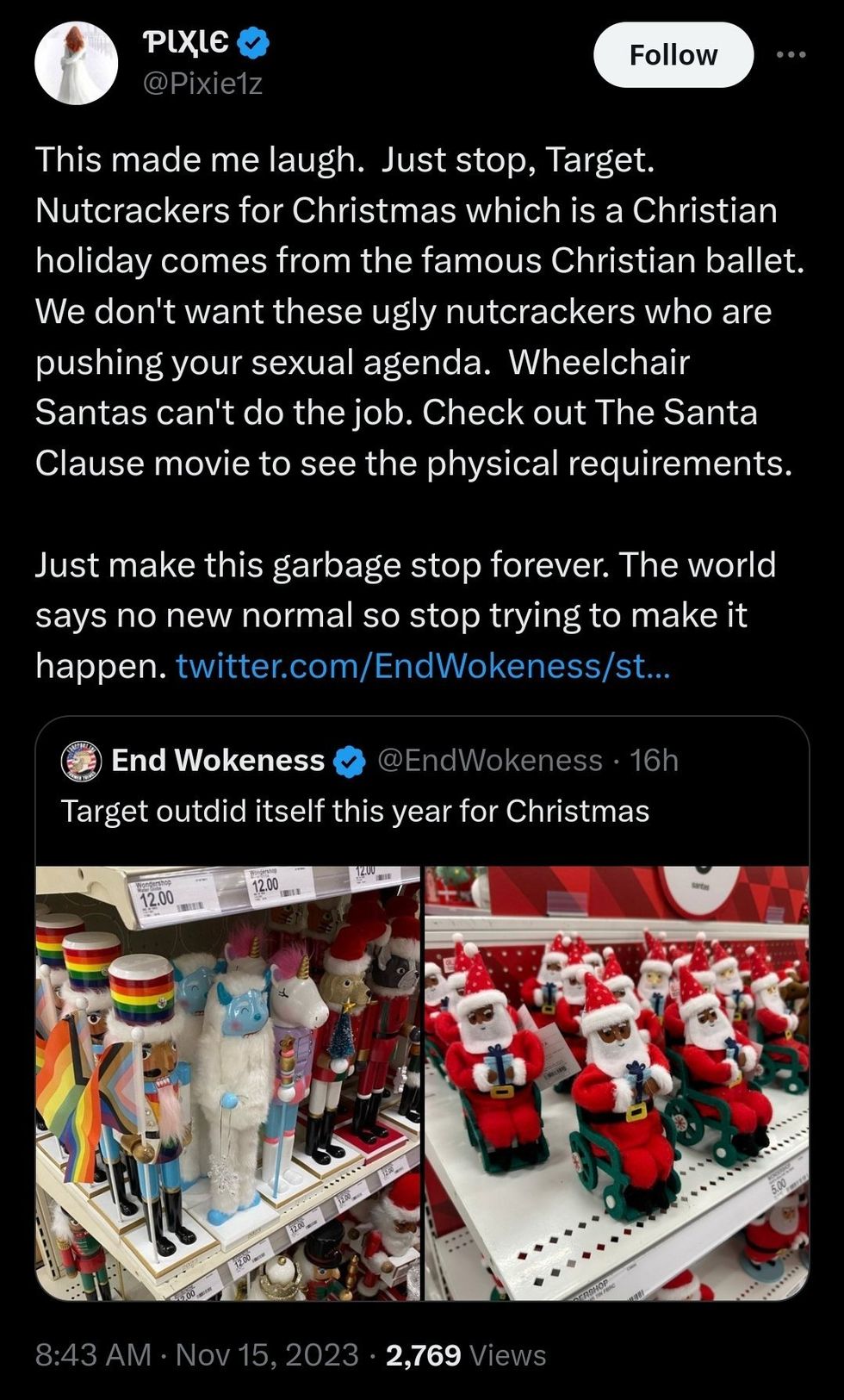Image resolution: width=844 pixels, height=1400 pixels.
Task: Follow the @Pixie1z account
Action: (x=673, y=54)
